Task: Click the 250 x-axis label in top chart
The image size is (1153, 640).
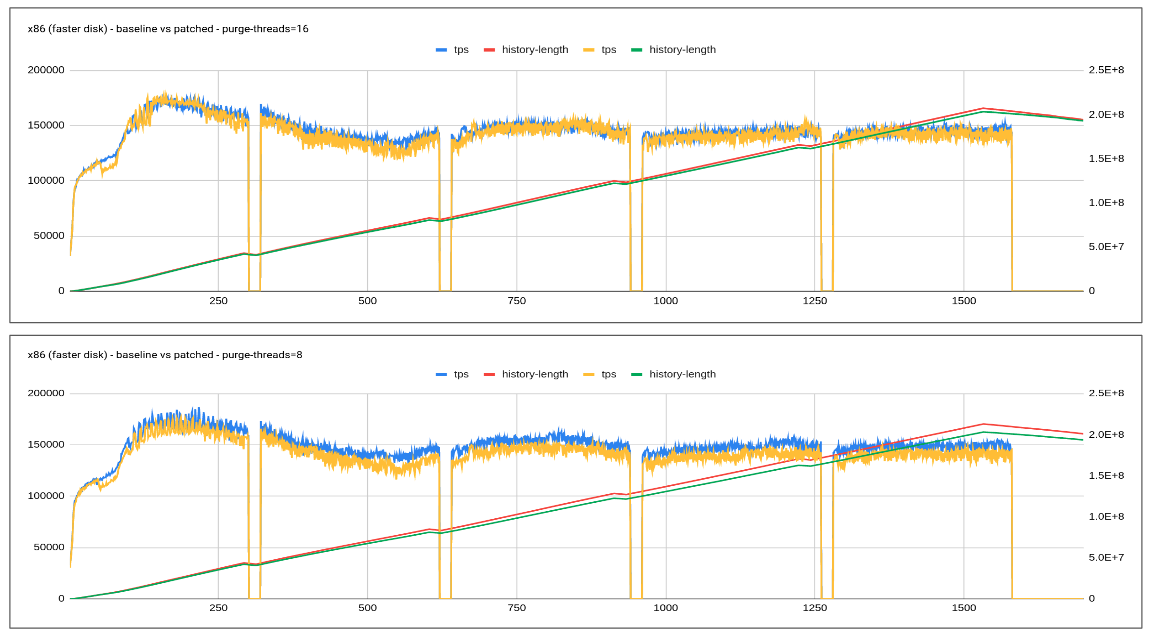Action: coord(218,301)
